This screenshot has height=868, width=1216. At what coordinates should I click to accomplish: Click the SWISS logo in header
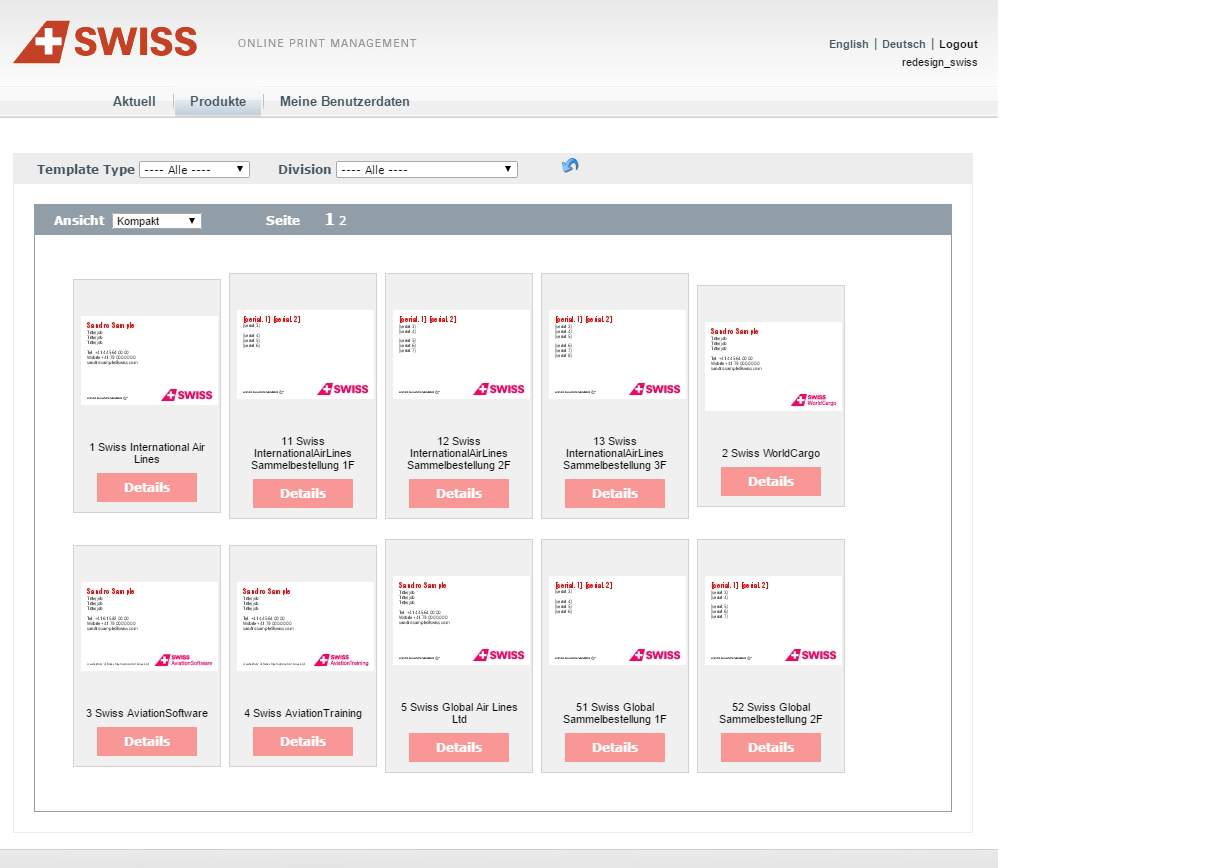point(105,42)
